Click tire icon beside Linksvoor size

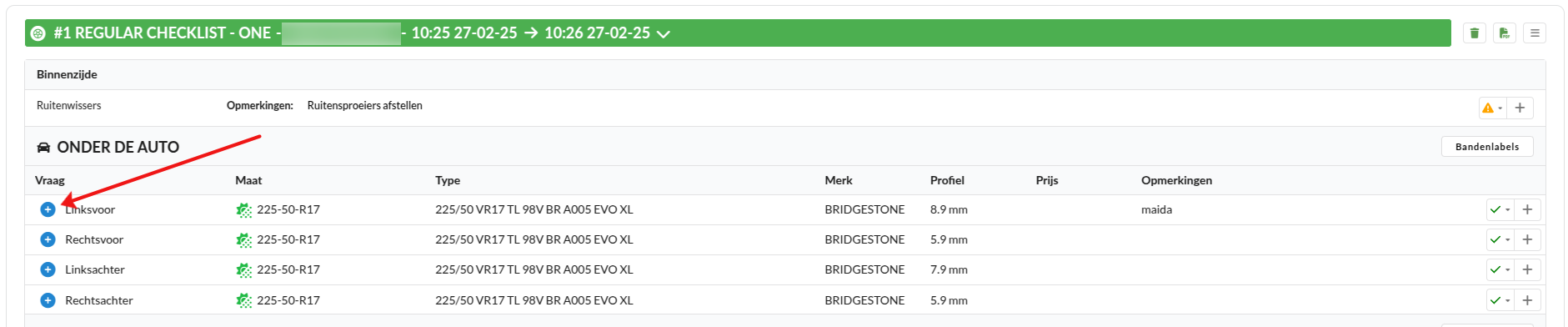point(243,210)
